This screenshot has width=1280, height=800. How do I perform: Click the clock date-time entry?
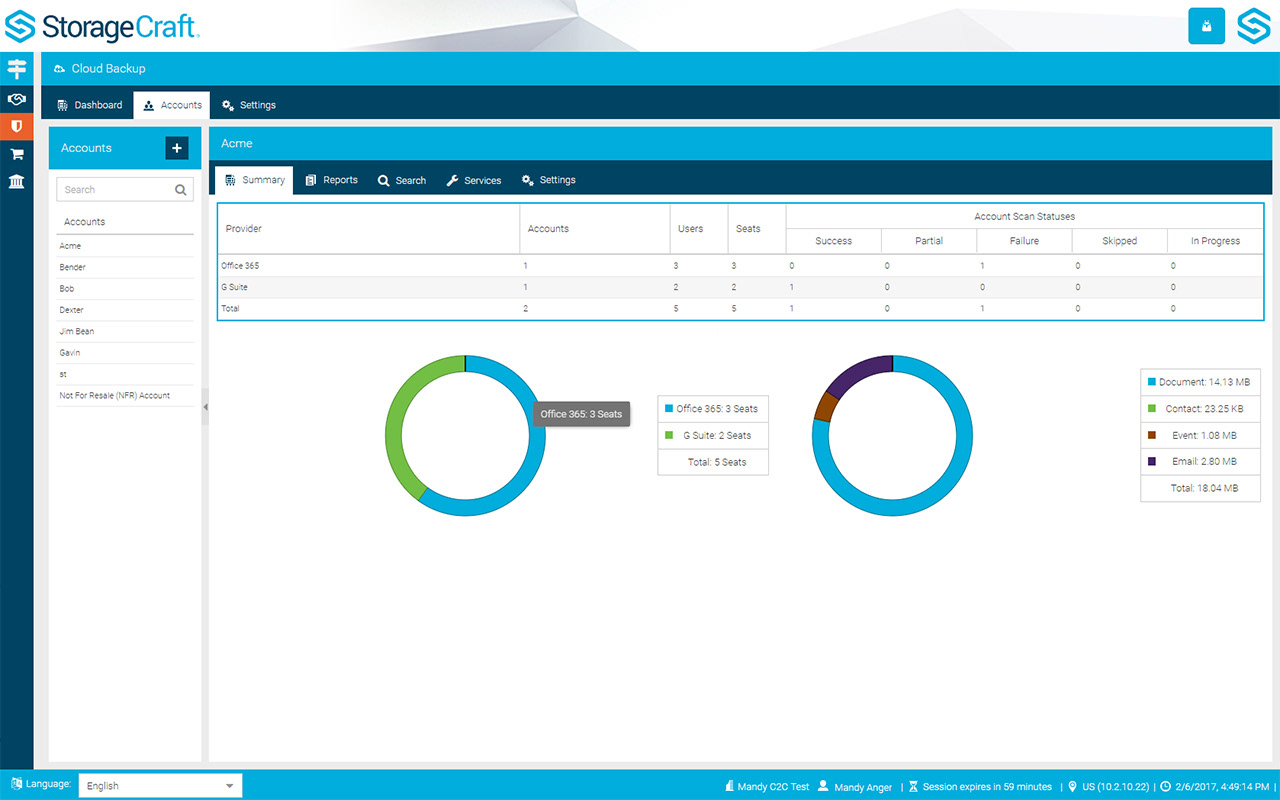click(x=1214, y=787)
